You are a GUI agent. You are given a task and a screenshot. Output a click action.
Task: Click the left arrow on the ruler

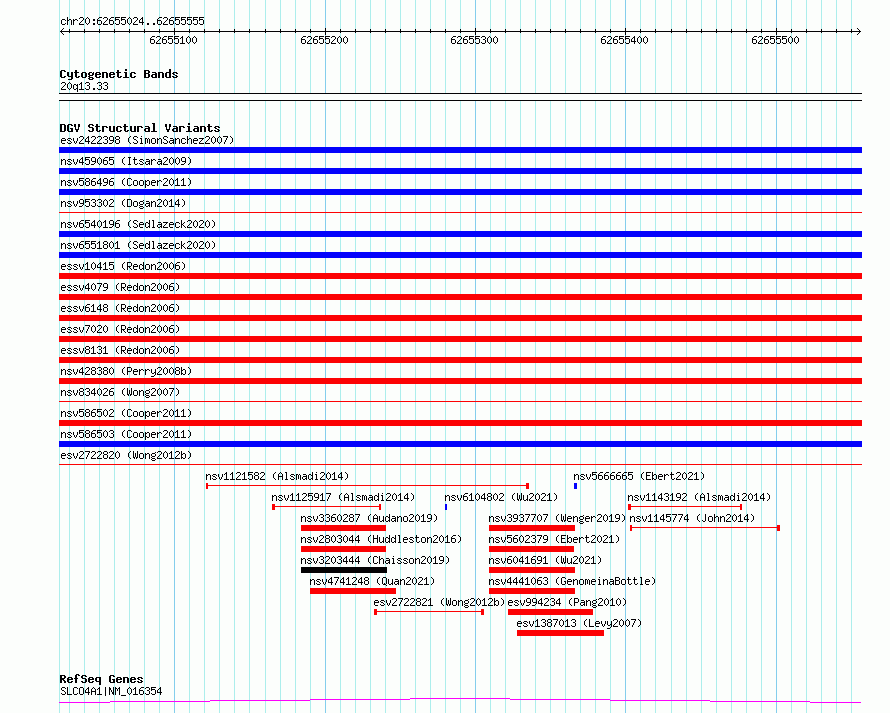pos(62,31)
